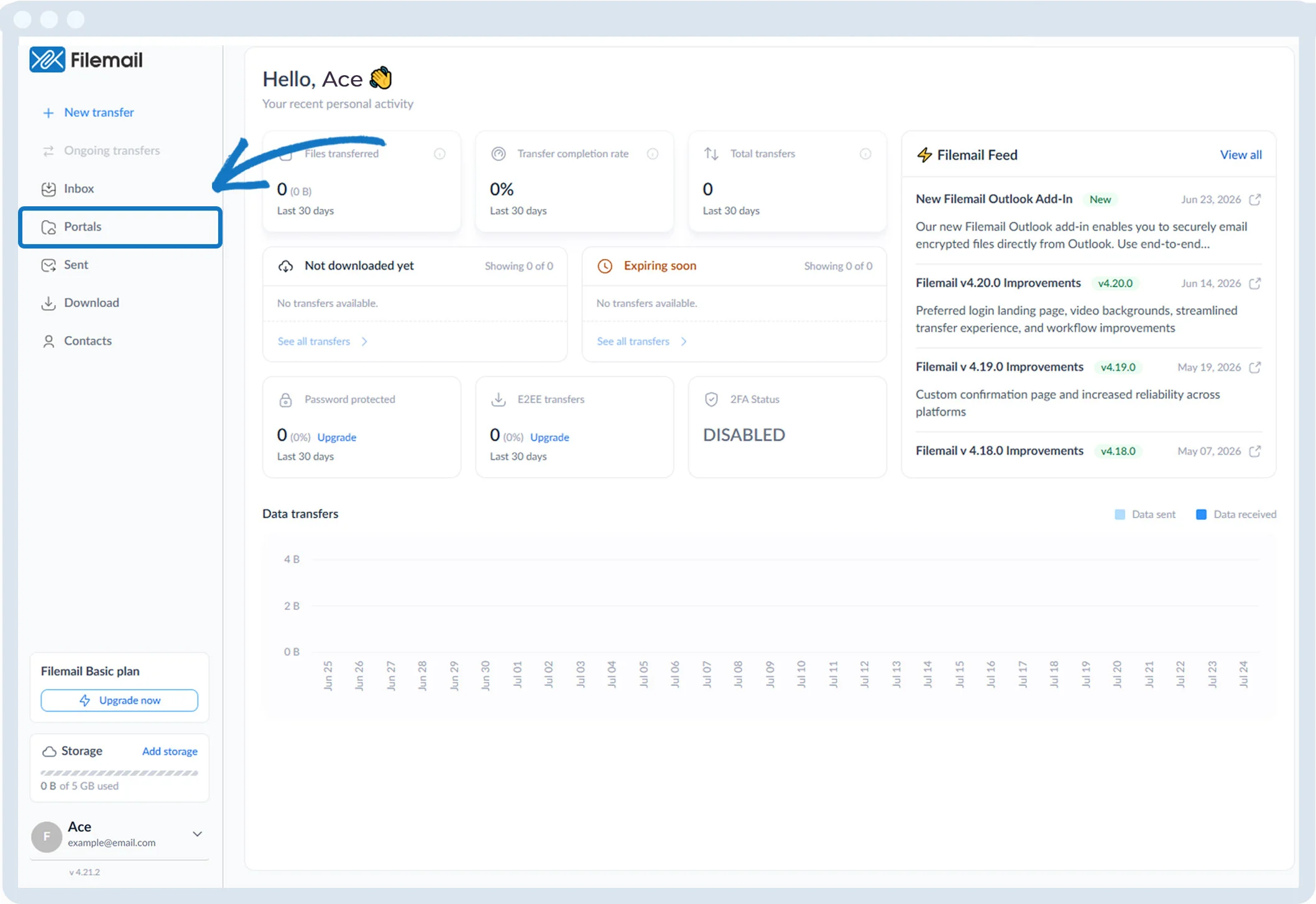
Task: Click the Inbox tray icon
Action: click(x=48, y=189)
